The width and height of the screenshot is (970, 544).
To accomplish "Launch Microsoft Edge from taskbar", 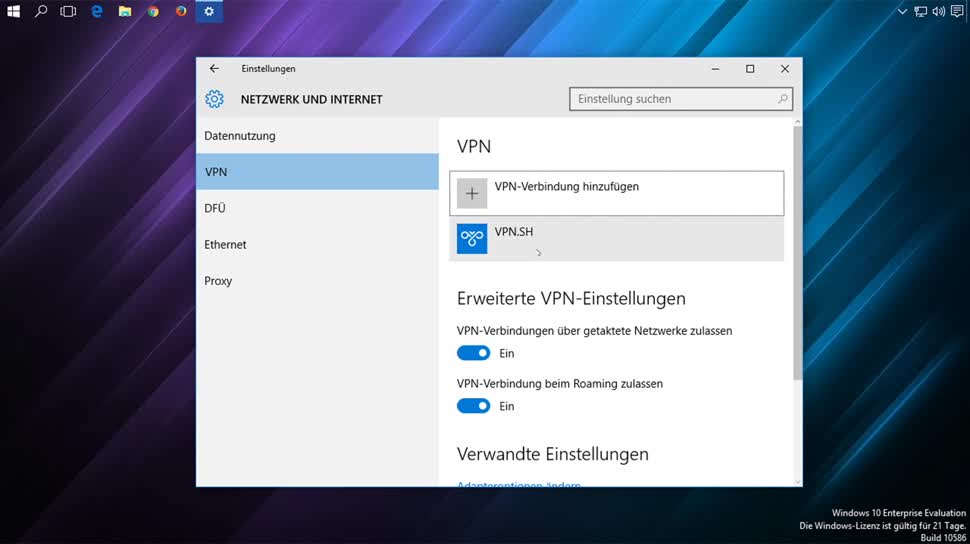I will (97, 11).
